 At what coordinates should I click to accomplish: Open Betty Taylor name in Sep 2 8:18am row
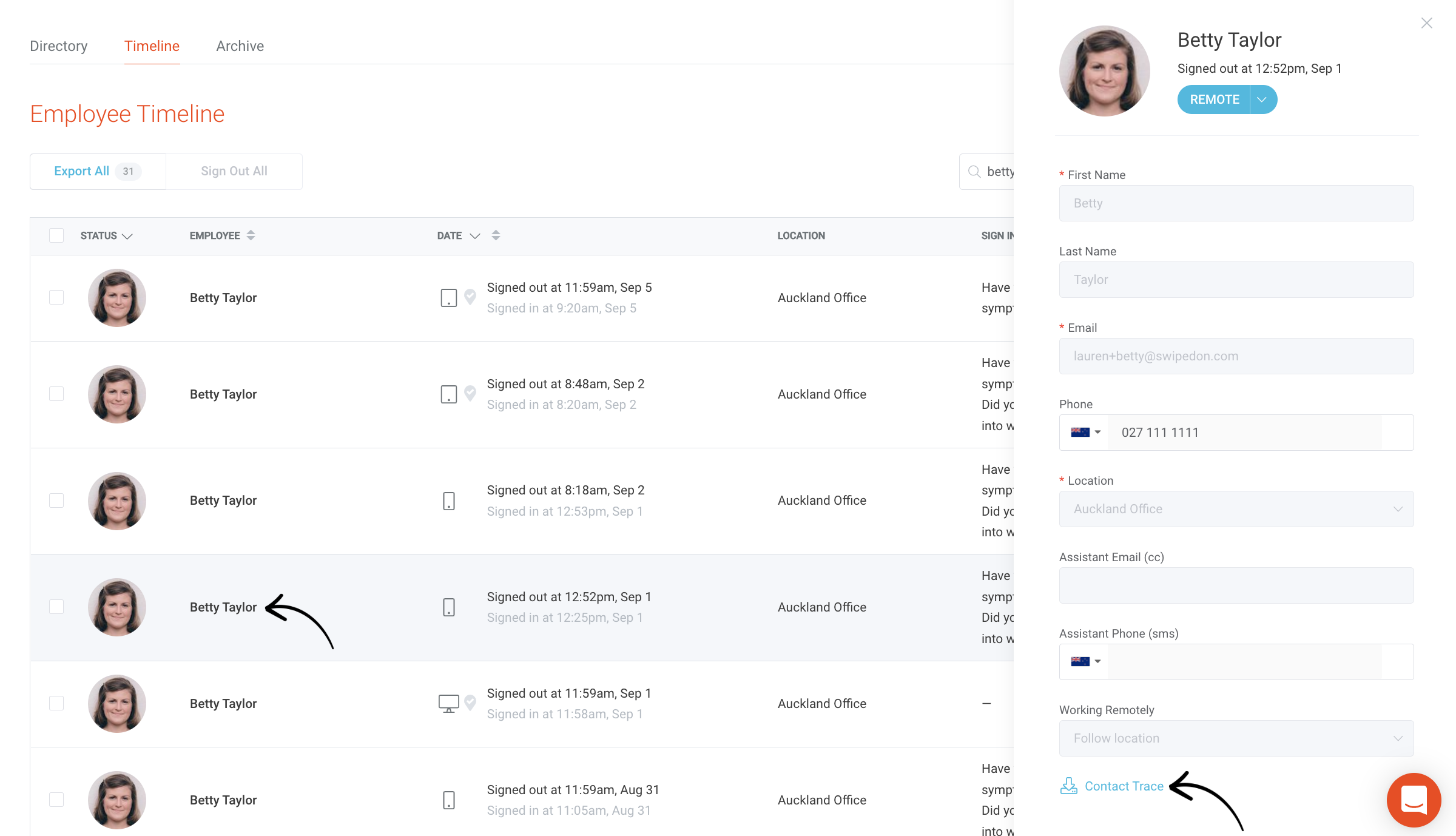(223, 501)
